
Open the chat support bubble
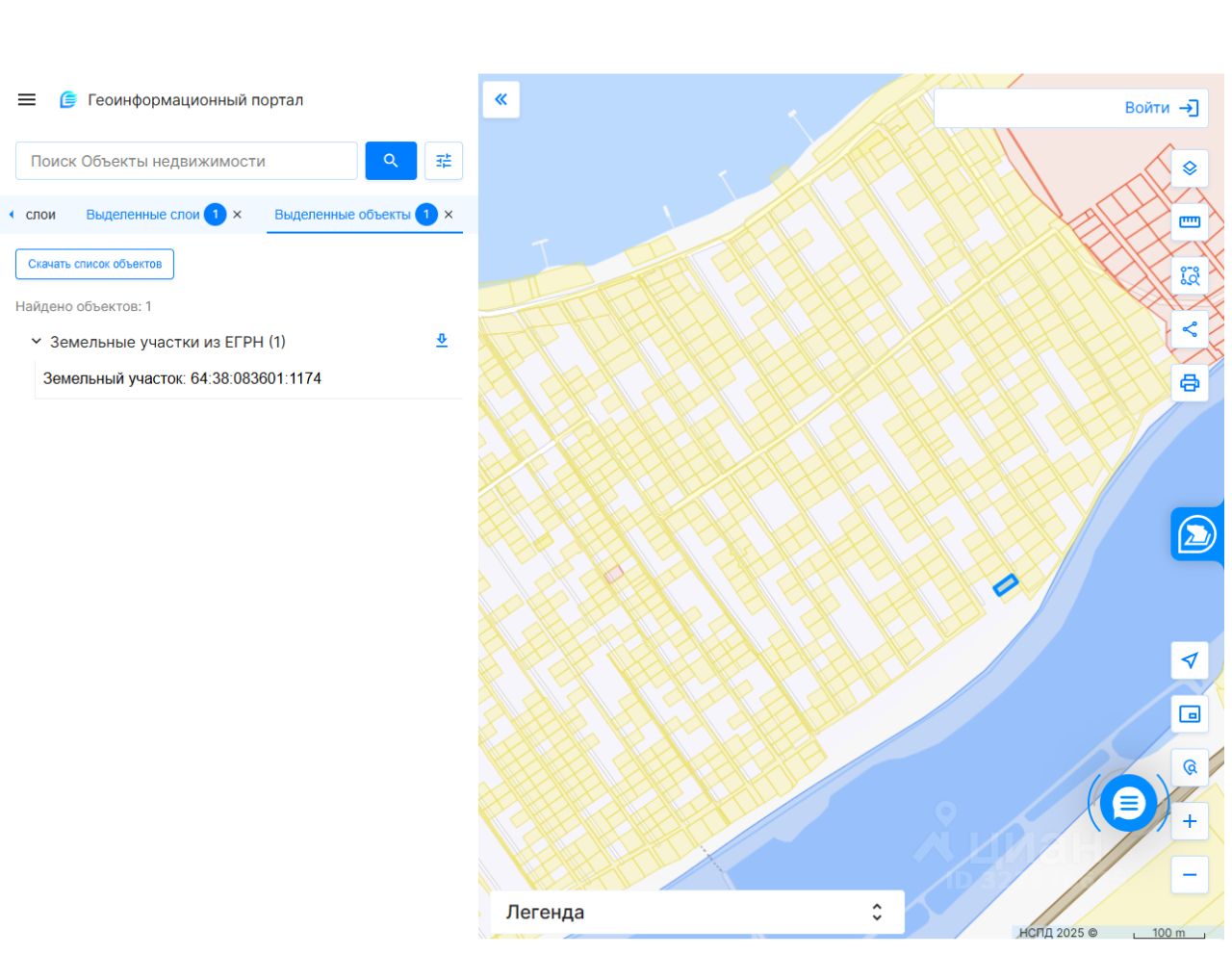[x=1128, y=803]
